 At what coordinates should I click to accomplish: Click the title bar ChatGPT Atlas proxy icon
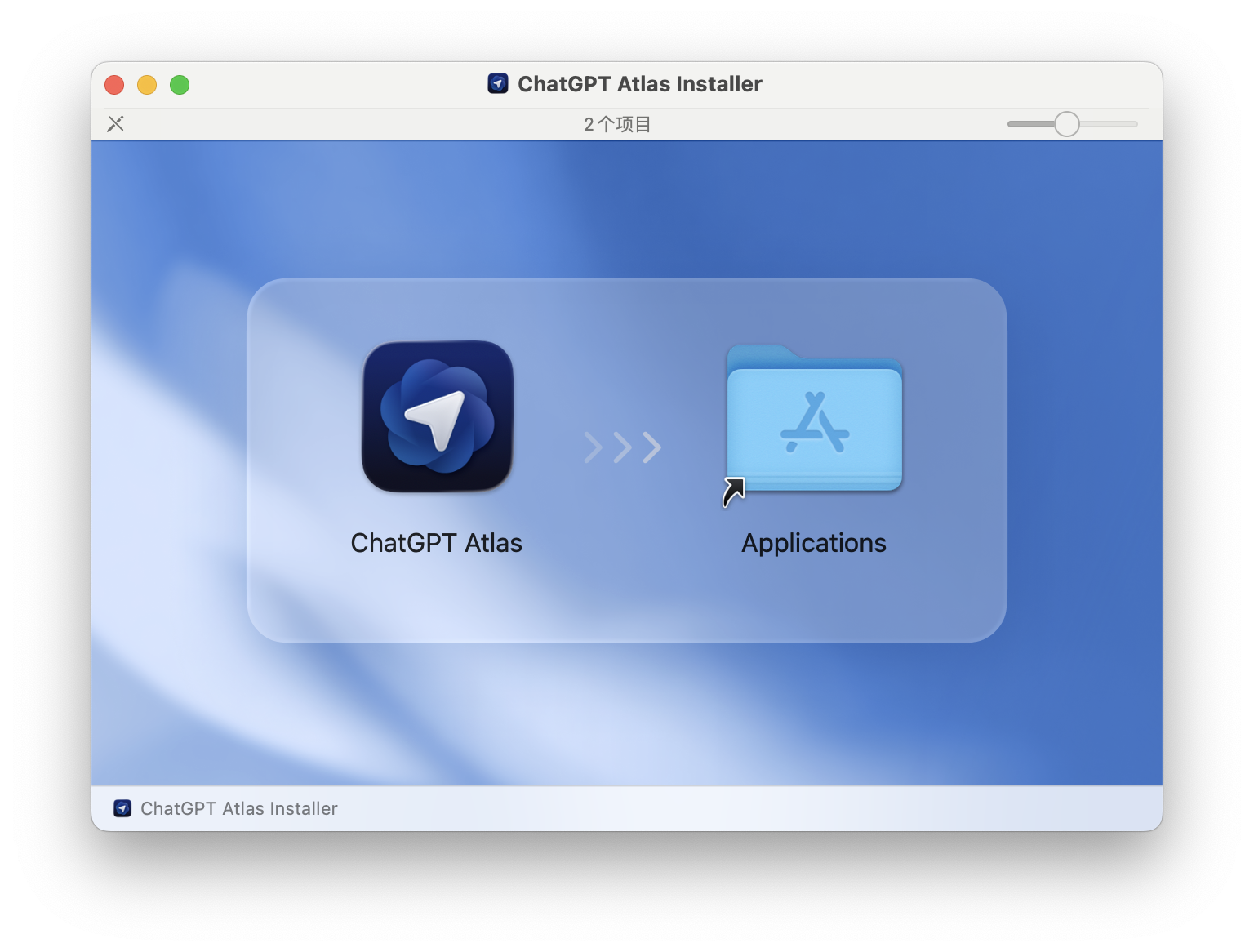(498, 84)
